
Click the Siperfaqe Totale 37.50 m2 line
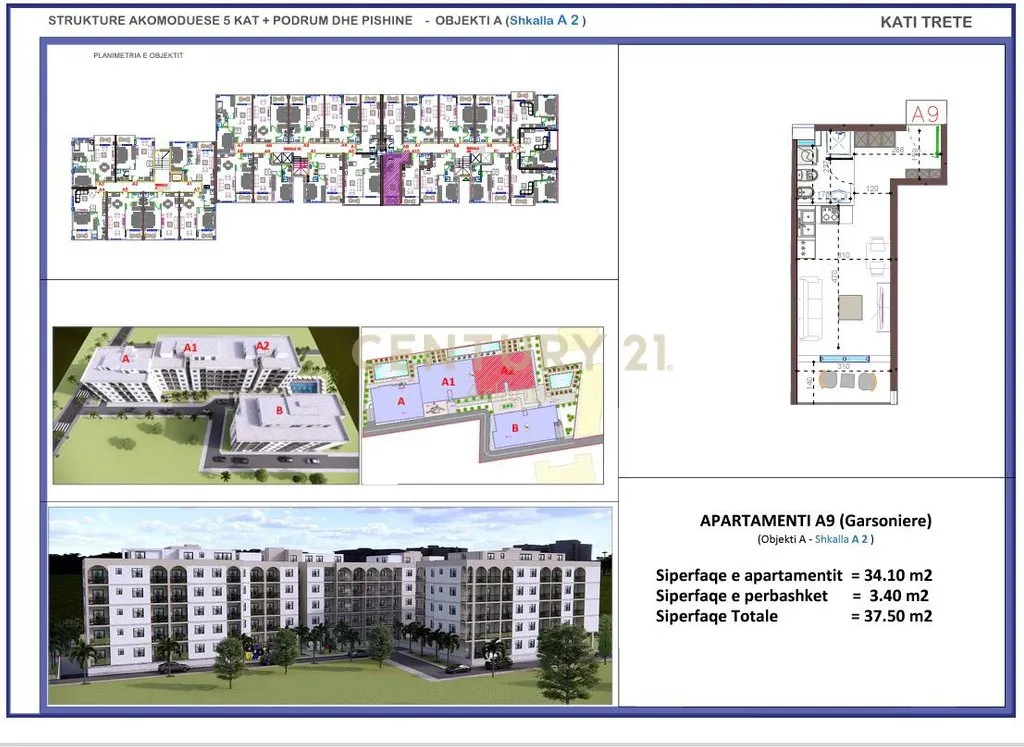click(x=793, y=616)
